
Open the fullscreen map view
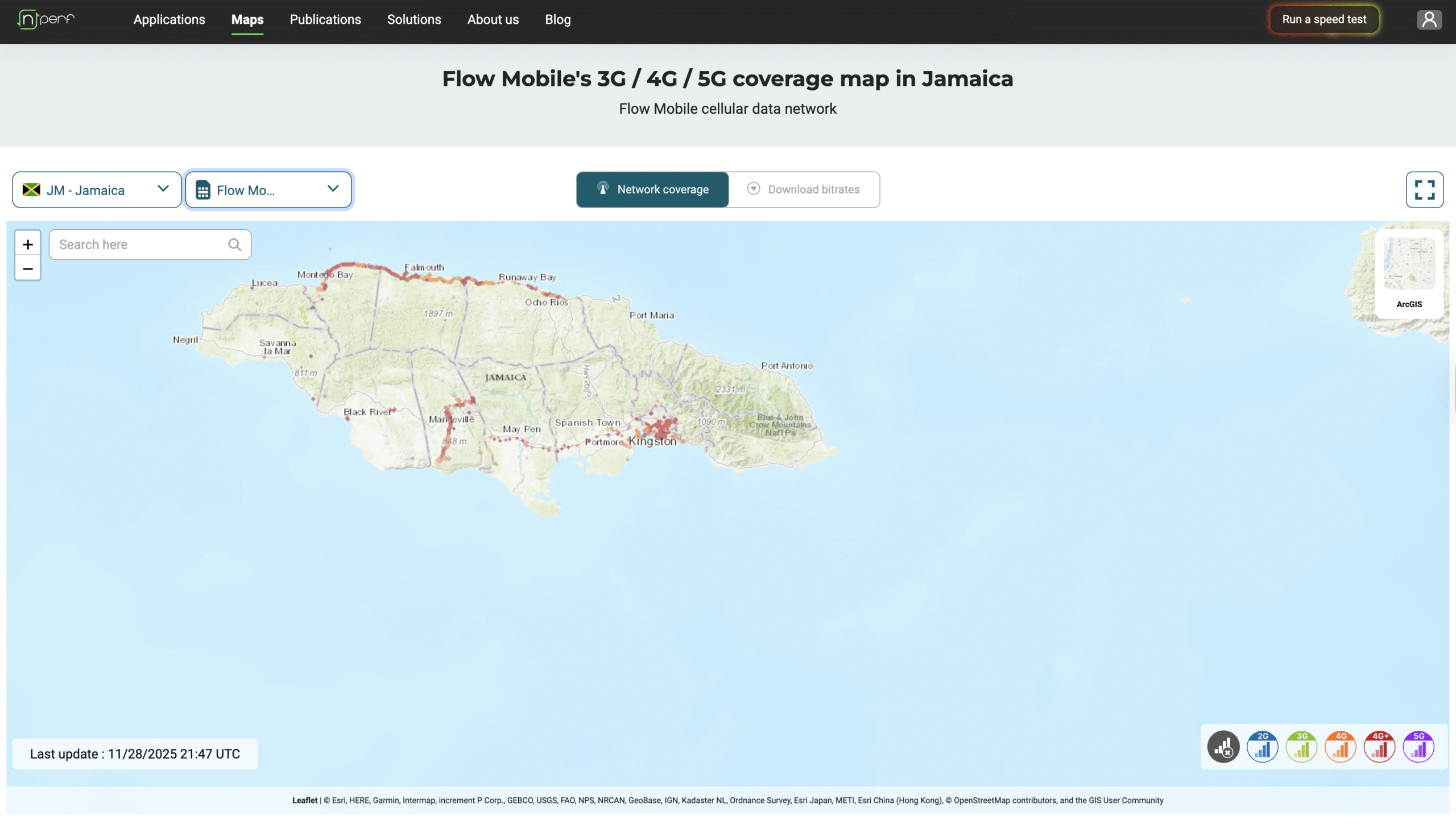pos(1425,189)
